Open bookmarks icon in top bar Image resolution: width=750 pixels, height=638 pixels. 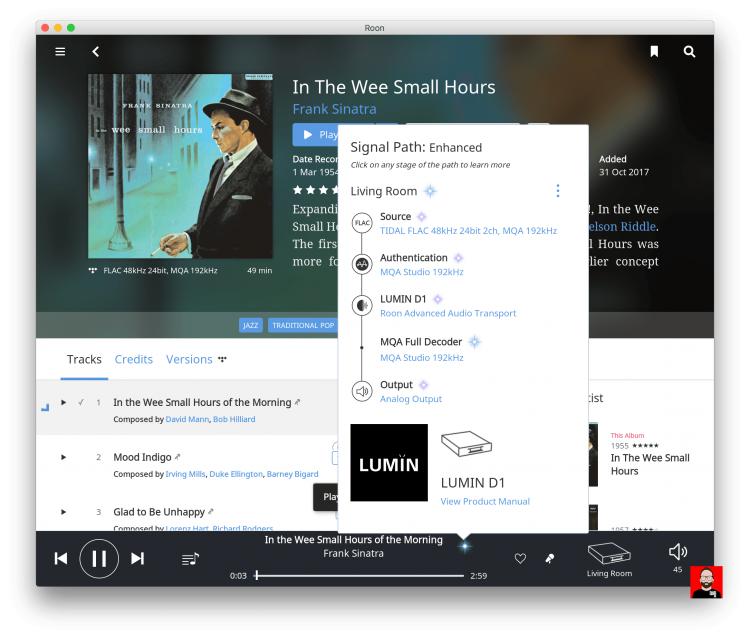tap(654, 52)
